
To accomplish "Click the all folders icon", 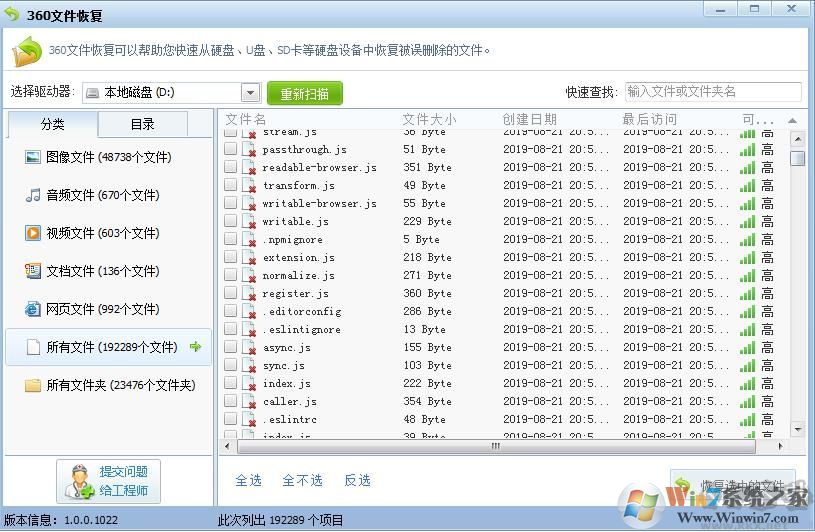I will [x=33, y=385].
